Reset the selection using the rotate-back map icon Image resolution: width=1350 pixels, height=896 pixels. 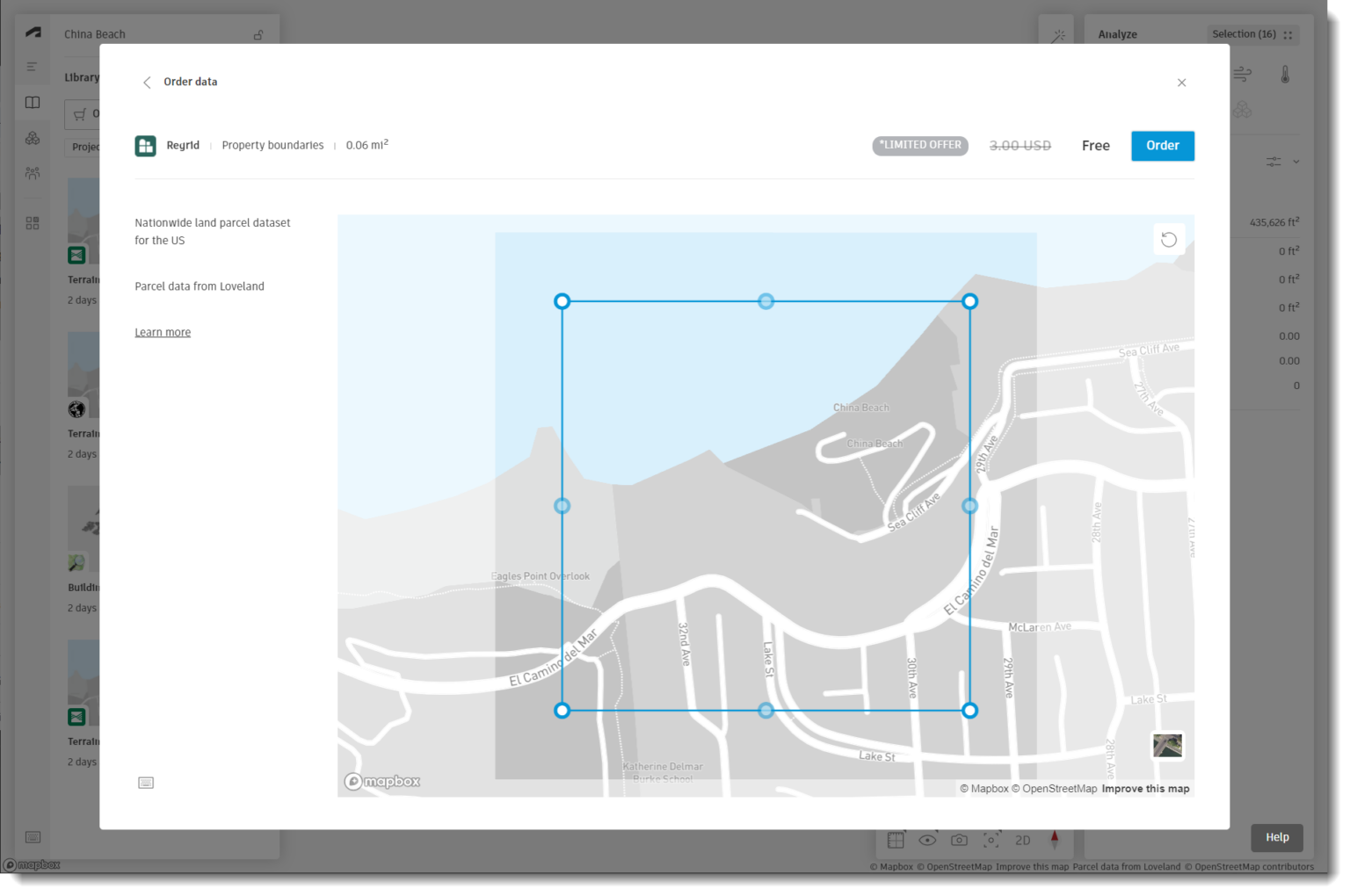click(x=1169, y=239)
